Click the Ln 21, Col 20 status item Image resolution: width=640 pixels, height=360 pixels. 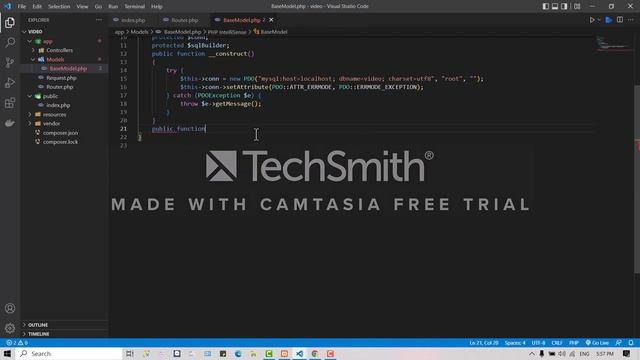tap(484, 343)
